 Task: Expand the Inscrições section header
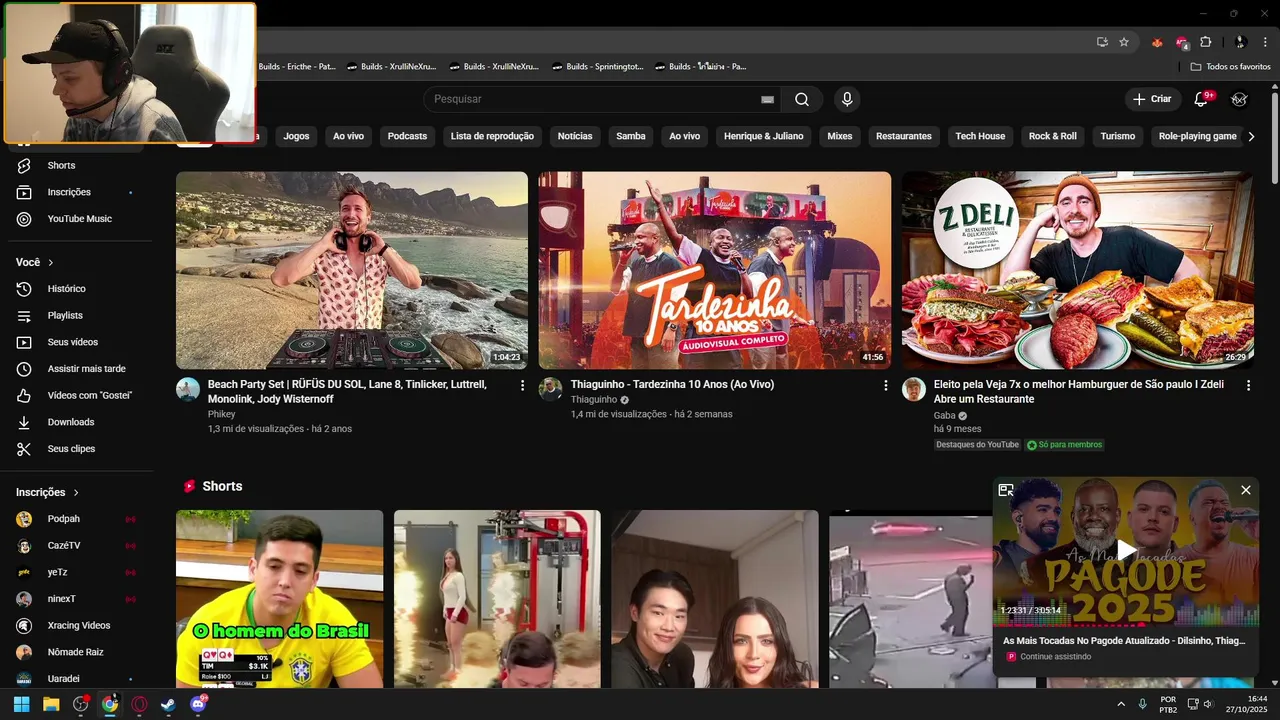[47, 492]
